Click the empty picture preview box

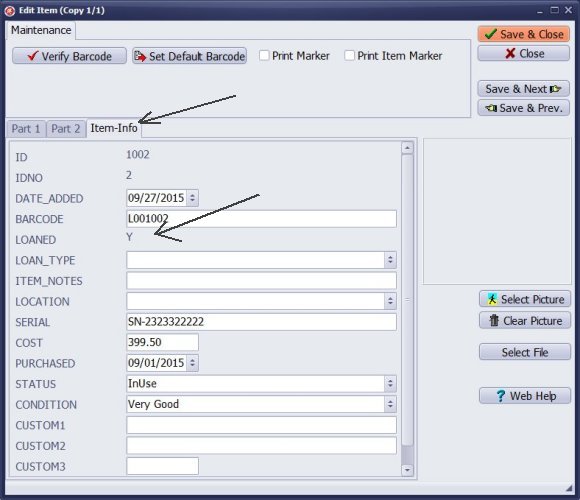(x=497, y=211)
